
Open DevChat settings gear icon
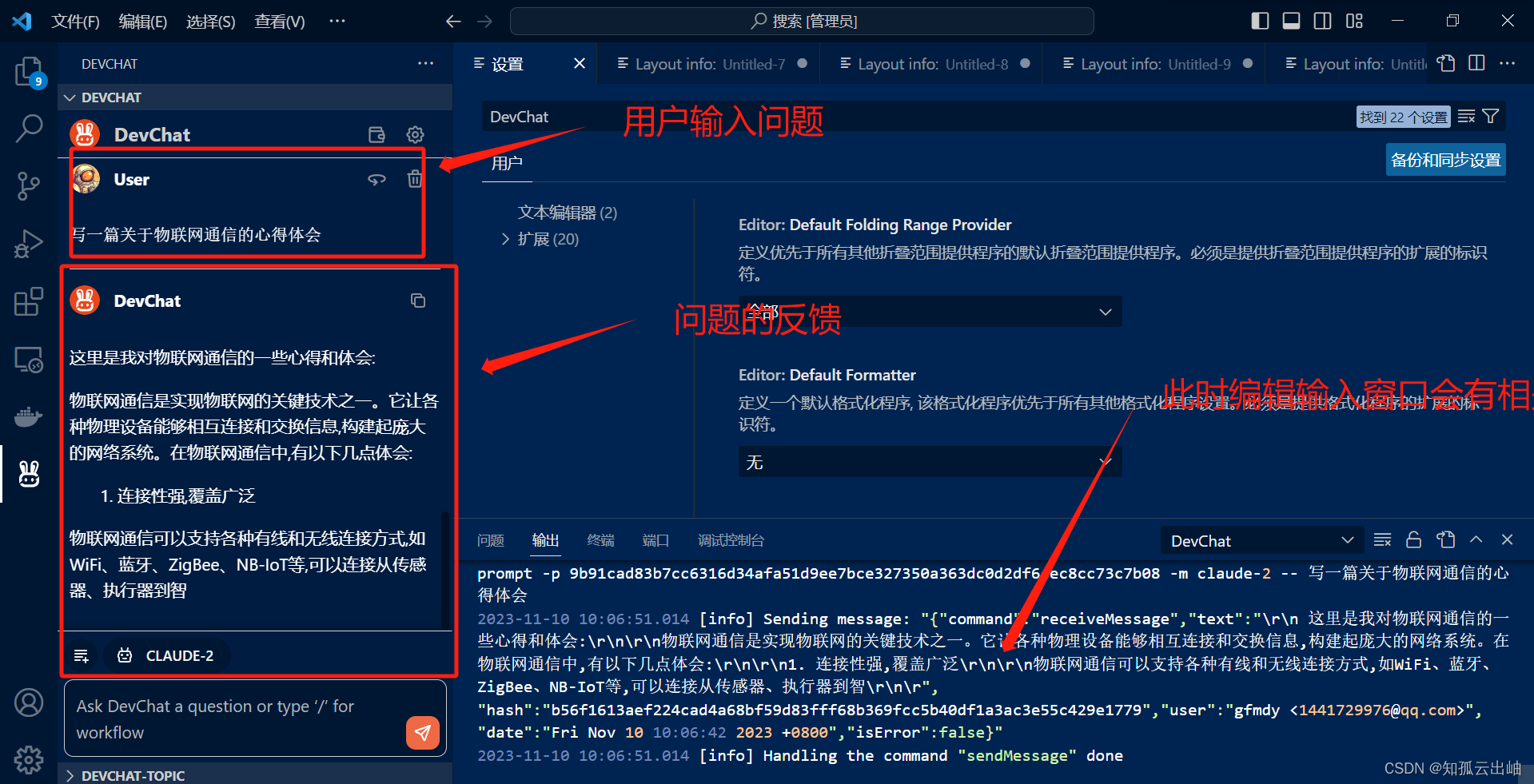point(415,134)
